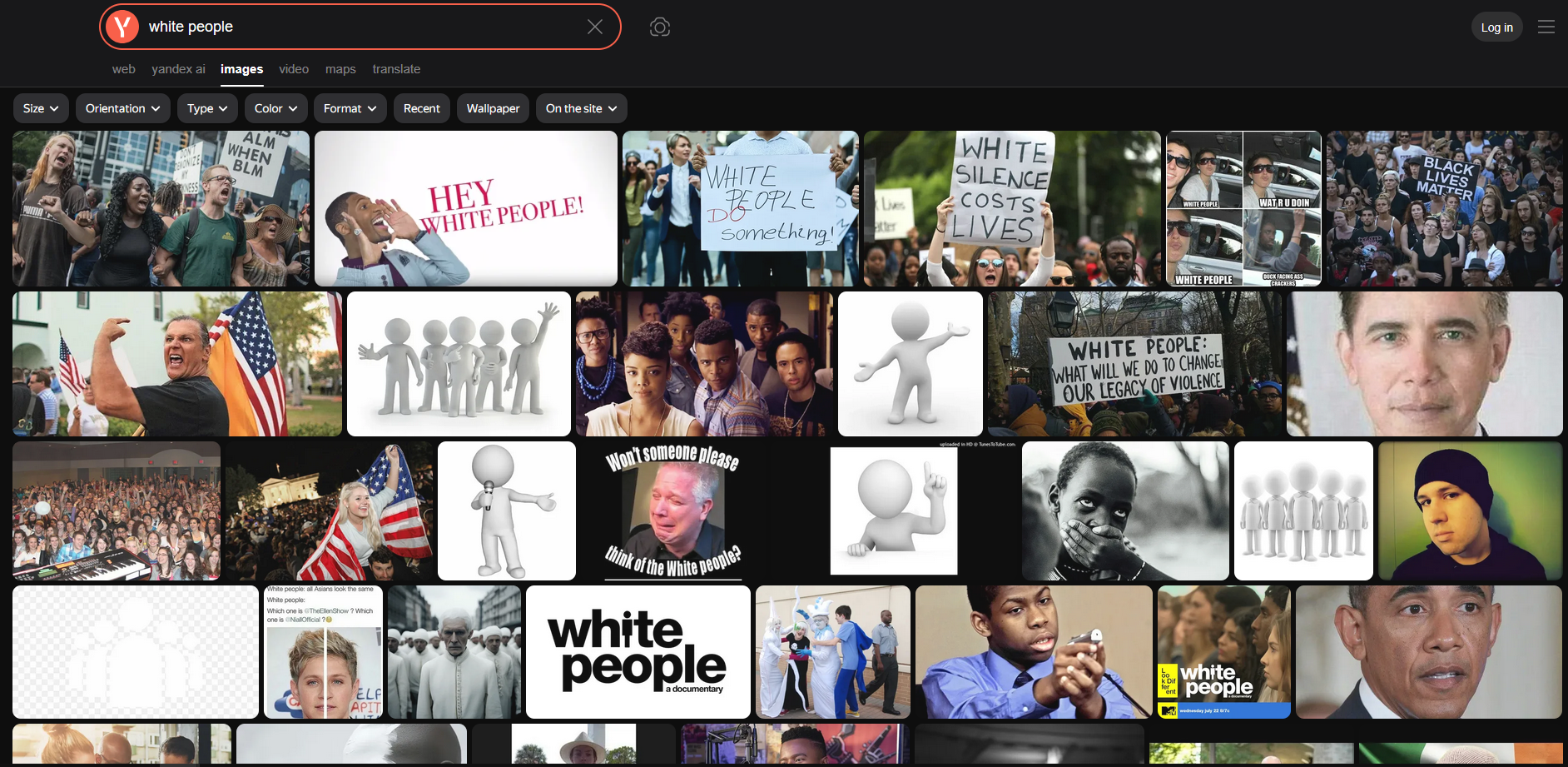Apply the Wallpaper filter

click(493, 108)
